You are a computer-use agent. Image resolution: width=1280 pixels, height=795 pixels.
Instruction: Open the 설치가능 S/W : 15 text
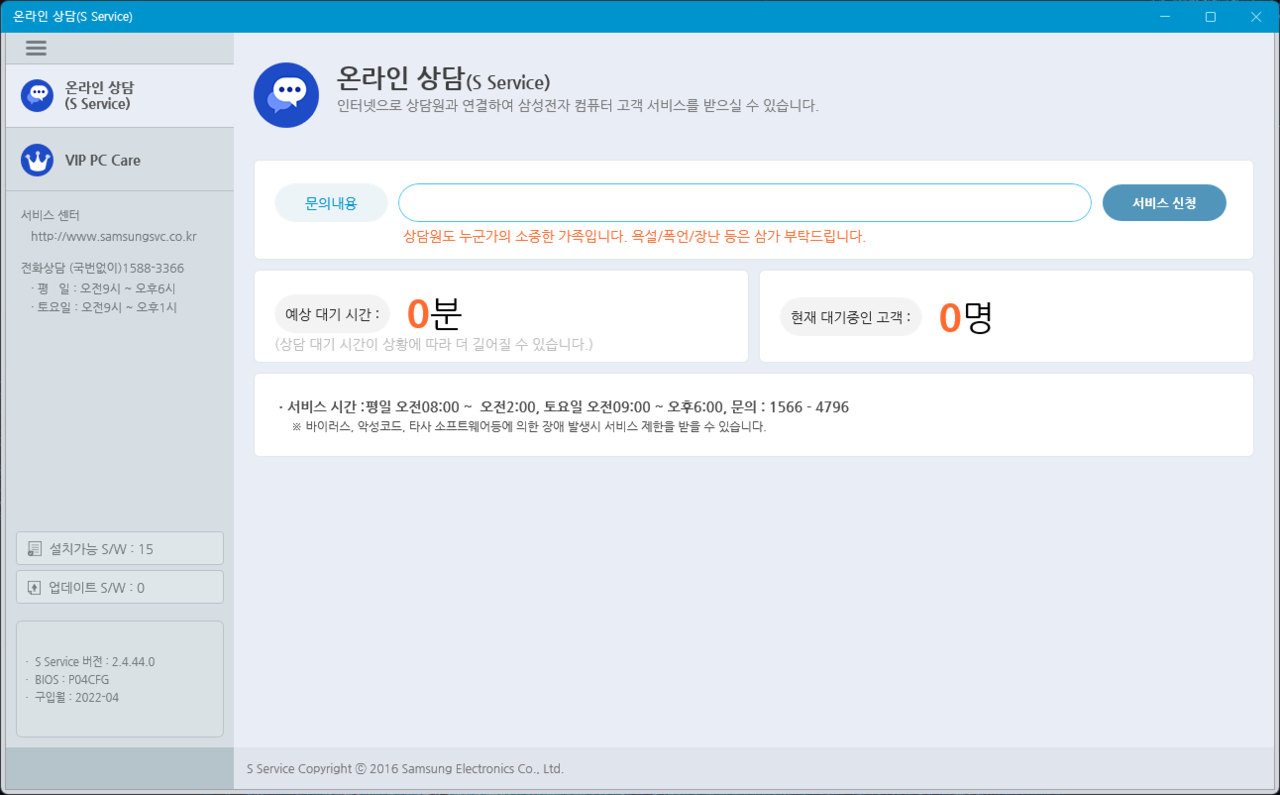pyautogui.click(x=101, y=549)
